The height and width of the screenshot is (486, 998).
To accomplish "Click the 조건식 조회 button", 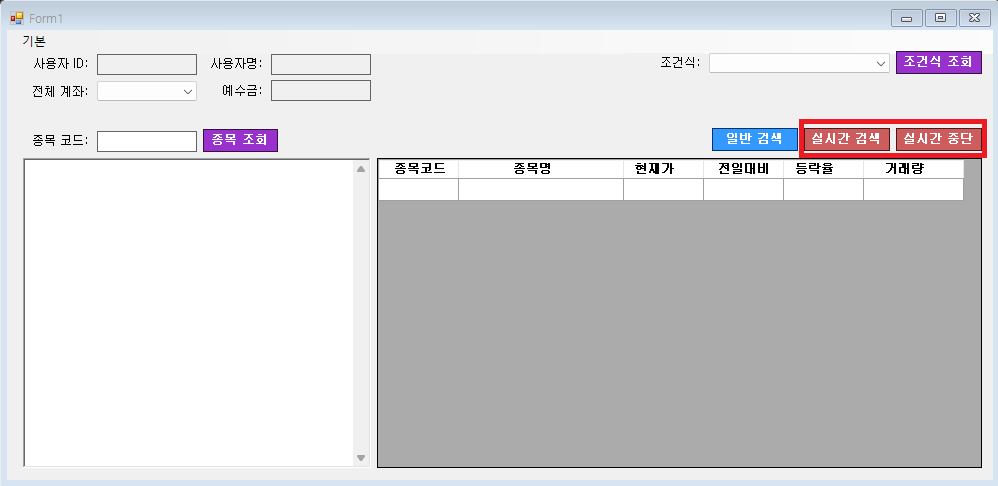I will 938,62.
